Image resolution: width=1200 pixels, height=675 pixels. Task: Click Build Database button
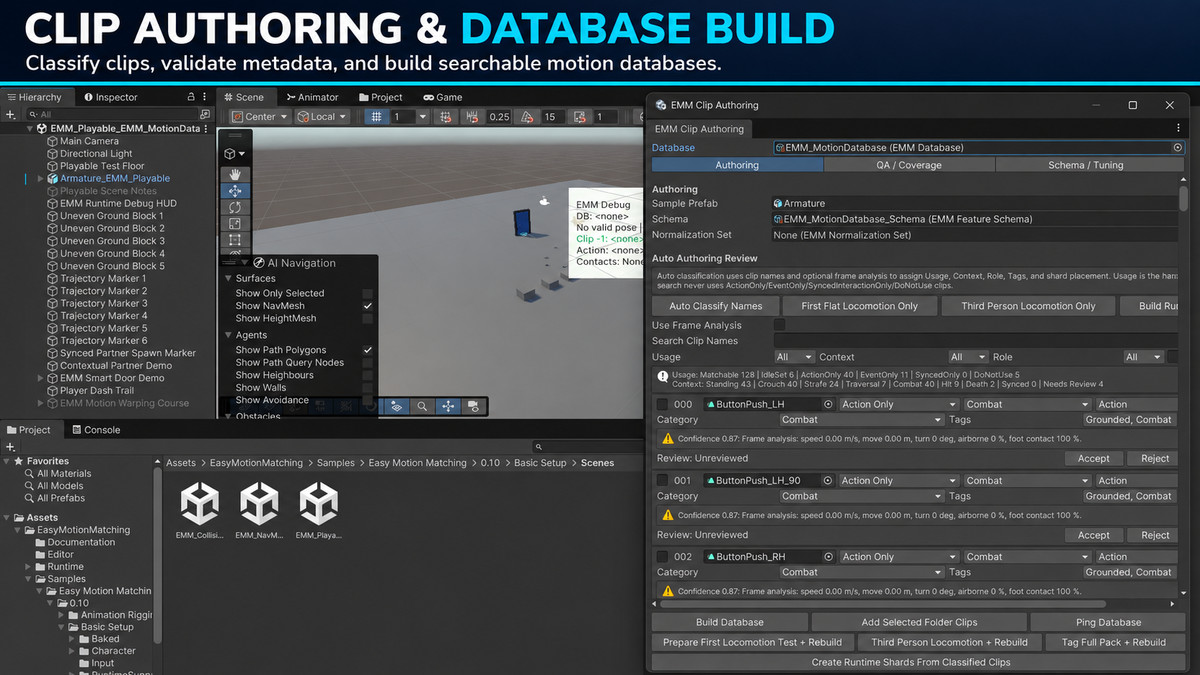pyautogui.click(x=729, y=622)
